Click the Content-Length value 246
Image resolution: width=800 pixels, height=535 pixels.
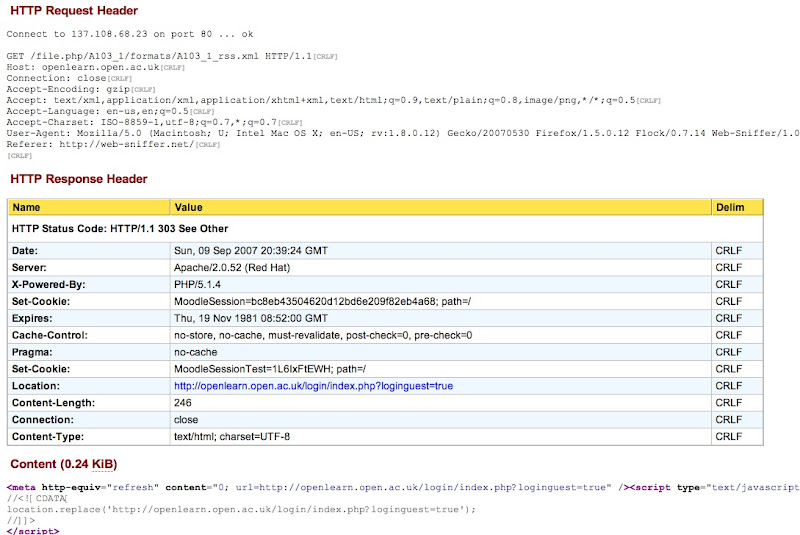coord(183,403)
